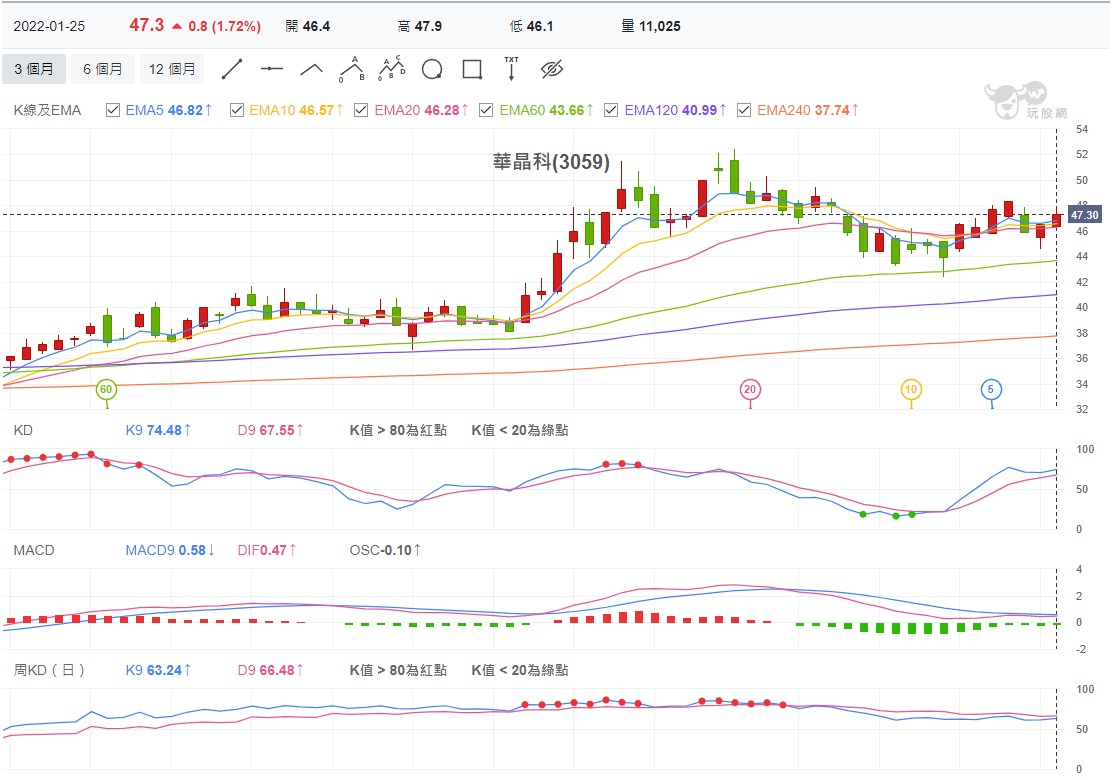Toggle hide drawings eye icon
1112x780 pixels.
point(552,69)
